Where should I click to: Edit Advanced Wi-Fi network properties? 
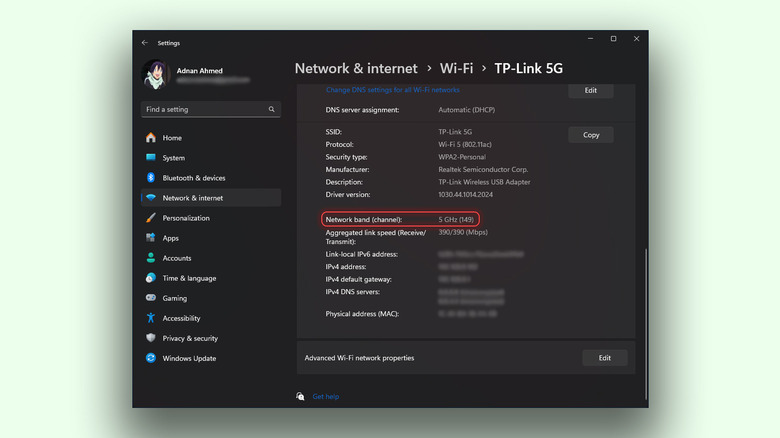click(x=604, y=358)
